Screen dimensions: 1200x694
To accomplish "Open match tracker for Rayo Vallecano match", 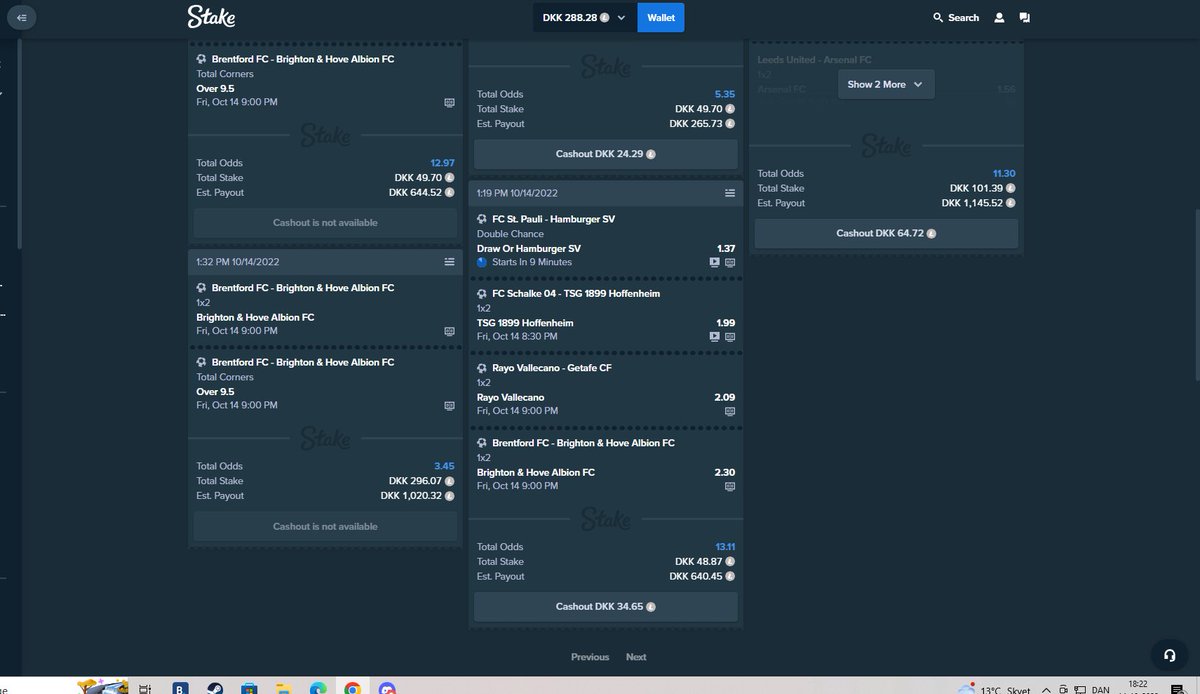I will tap(730, 411).
